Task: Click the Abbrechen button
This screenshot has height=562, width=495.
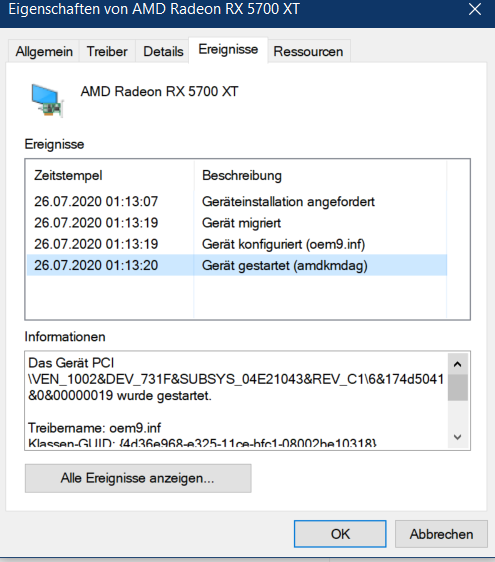Action: (x=441, y=534)
